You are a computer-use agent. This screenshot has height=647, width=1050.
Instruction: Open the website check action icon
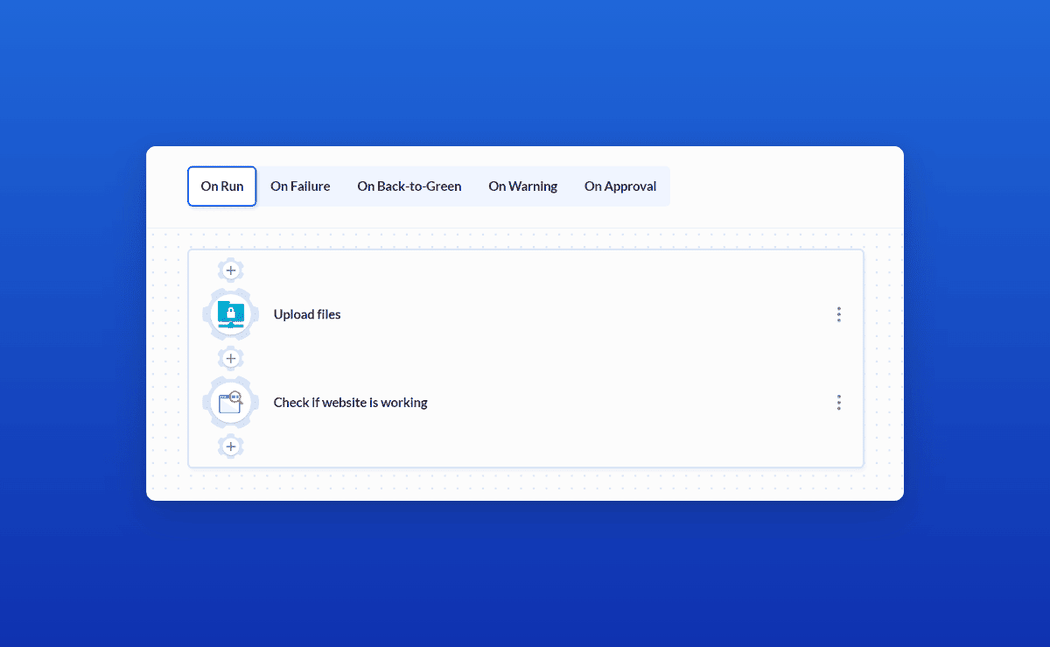pyautogui.click(x=230, y=403)
